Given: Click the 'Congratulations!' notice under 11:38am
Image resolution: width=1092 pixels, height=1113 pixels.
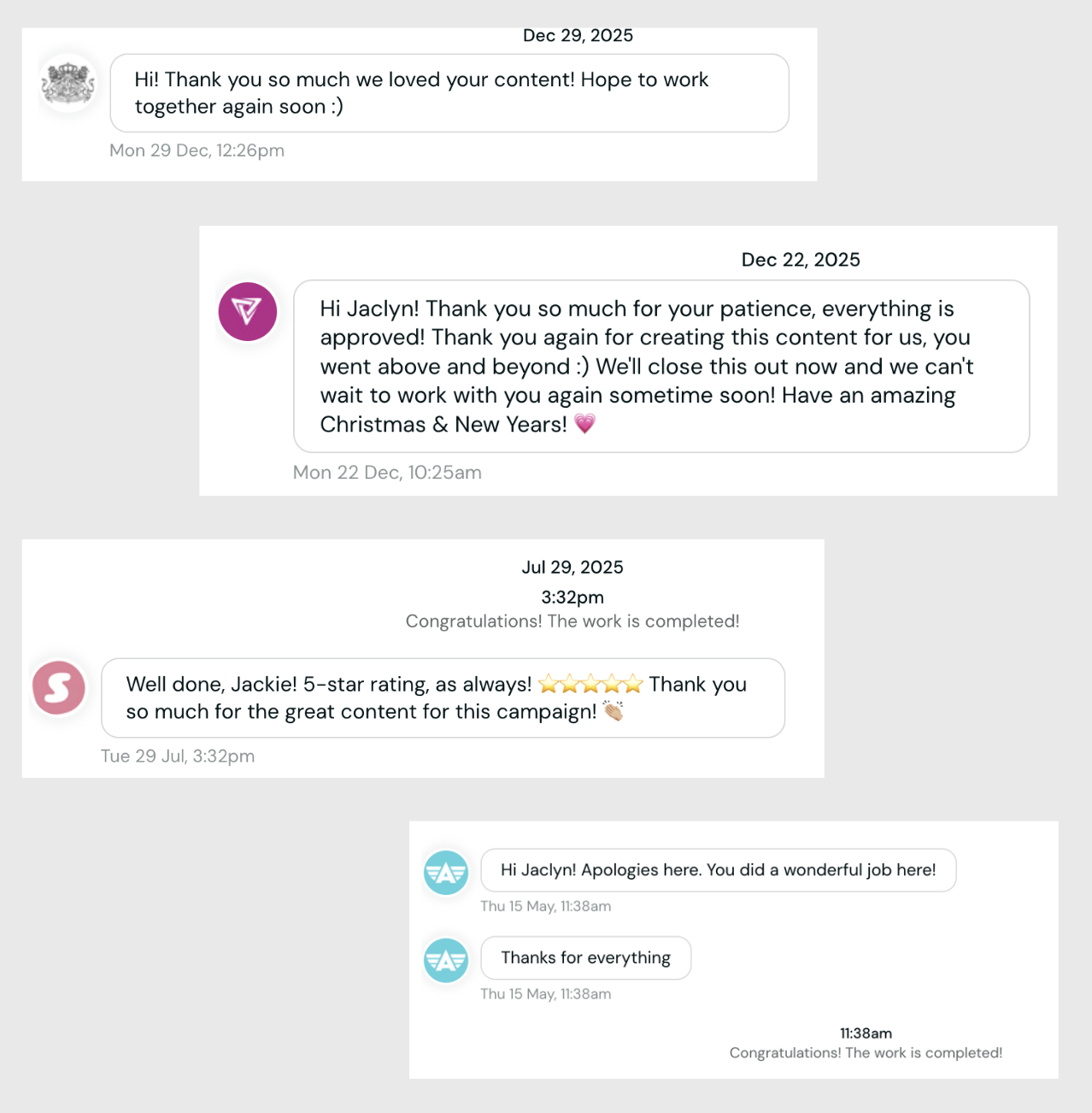Looking at the screenshot, I should [866, 1053].
